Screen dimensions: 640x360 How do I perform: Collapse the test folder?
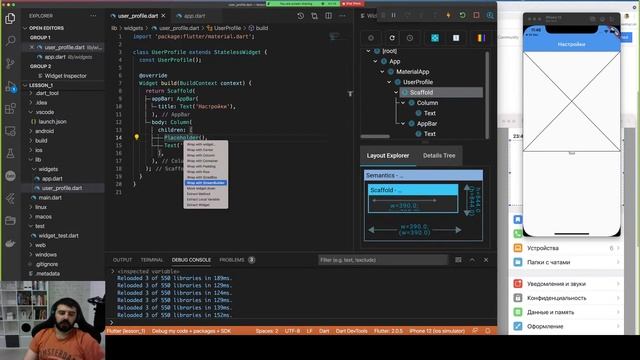click(x=31, y=226)
